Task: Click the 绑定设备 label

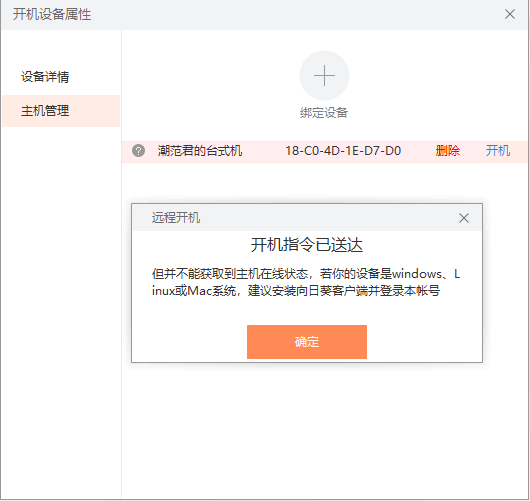Action: pyautogui.click(x=324, y=113)
